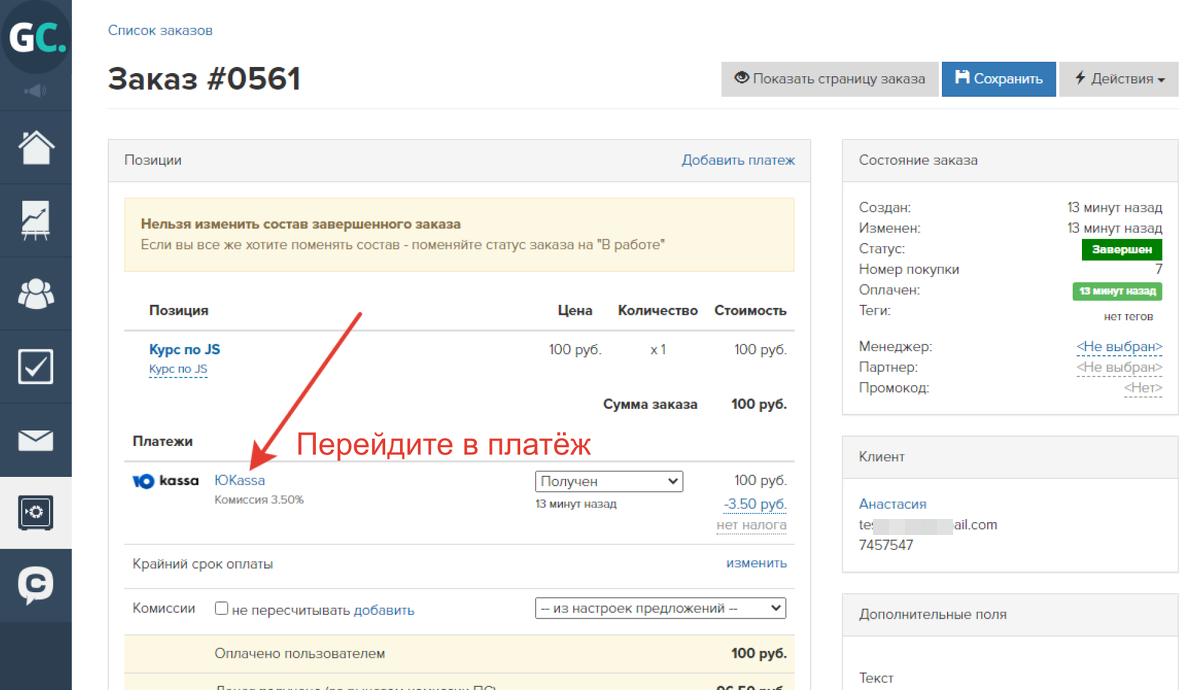Screen dimensions: 1199x690
Task: Open the ЮKassa payment link
Action: [240, 481]
